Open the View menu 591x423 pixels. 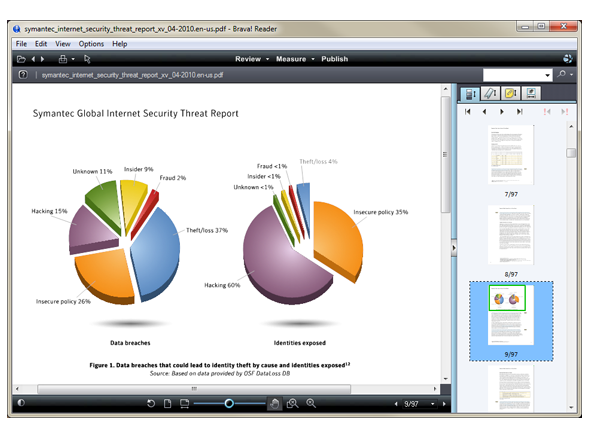[63, 44]
